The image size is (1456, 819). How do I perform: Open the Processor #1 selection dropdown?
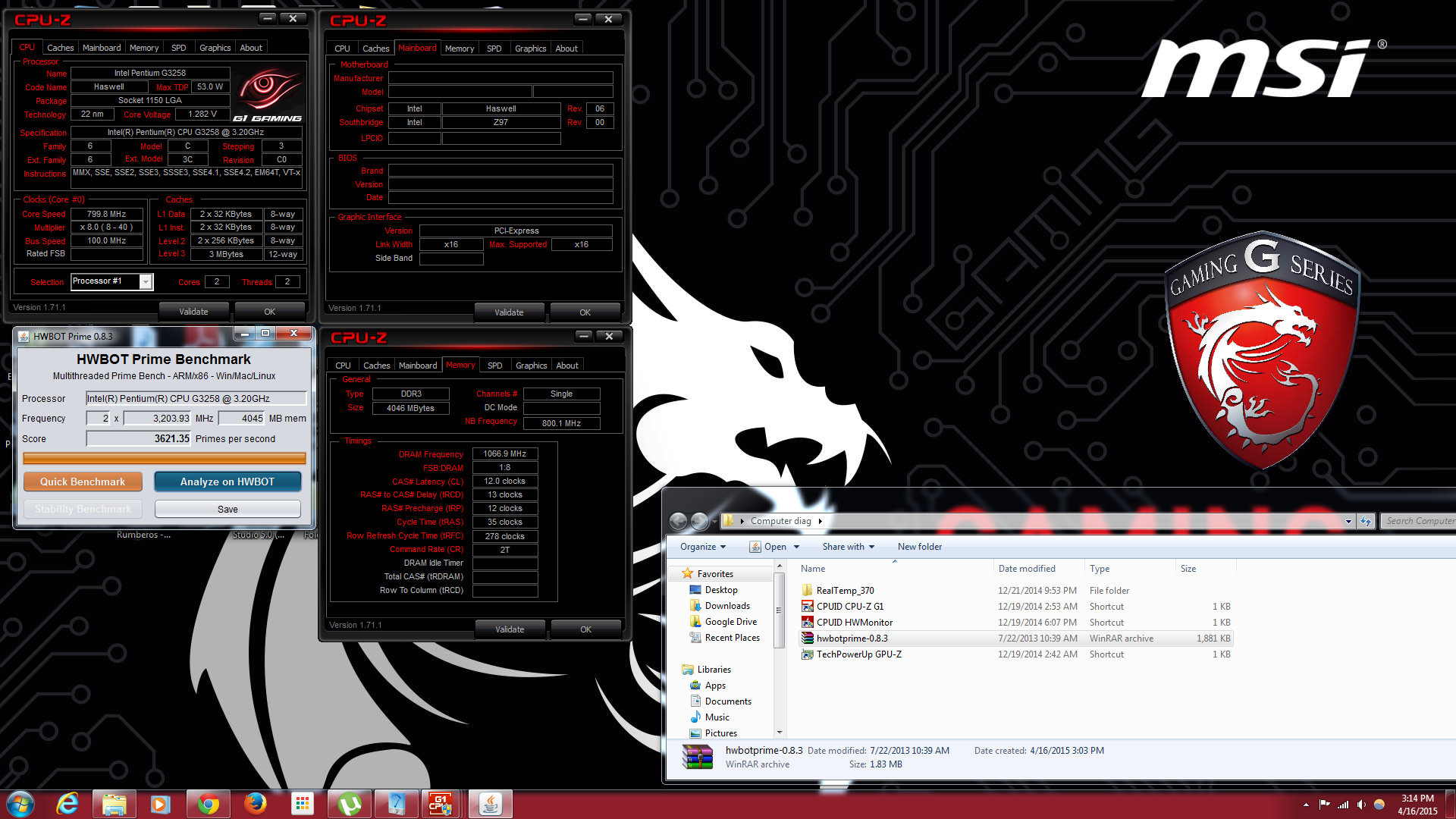[x=146, y=282]
